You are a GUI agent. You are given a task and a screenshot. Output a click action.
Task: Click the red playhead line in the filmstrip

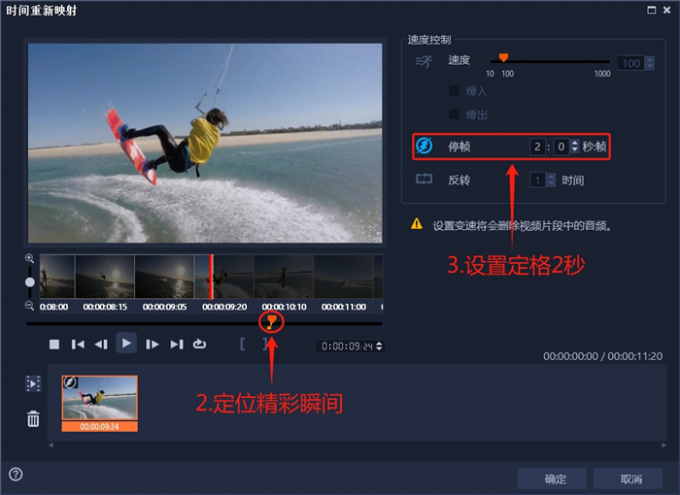(211, 277)
